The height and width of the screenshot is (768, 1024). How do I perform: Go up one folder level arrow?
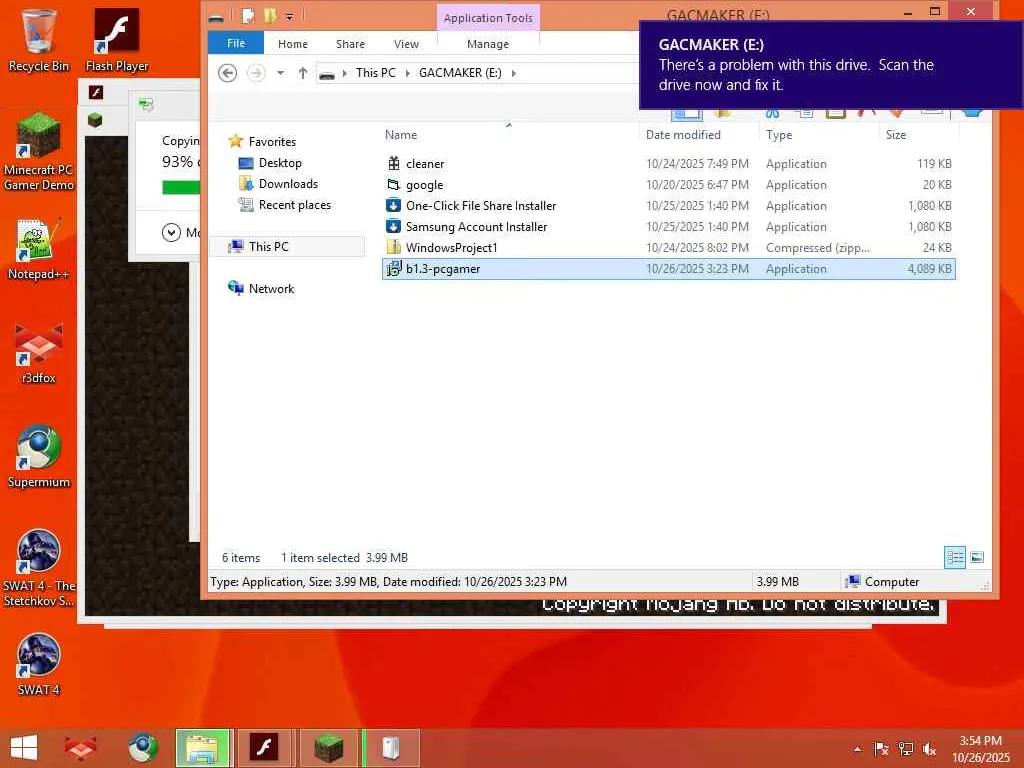[302, 72]
